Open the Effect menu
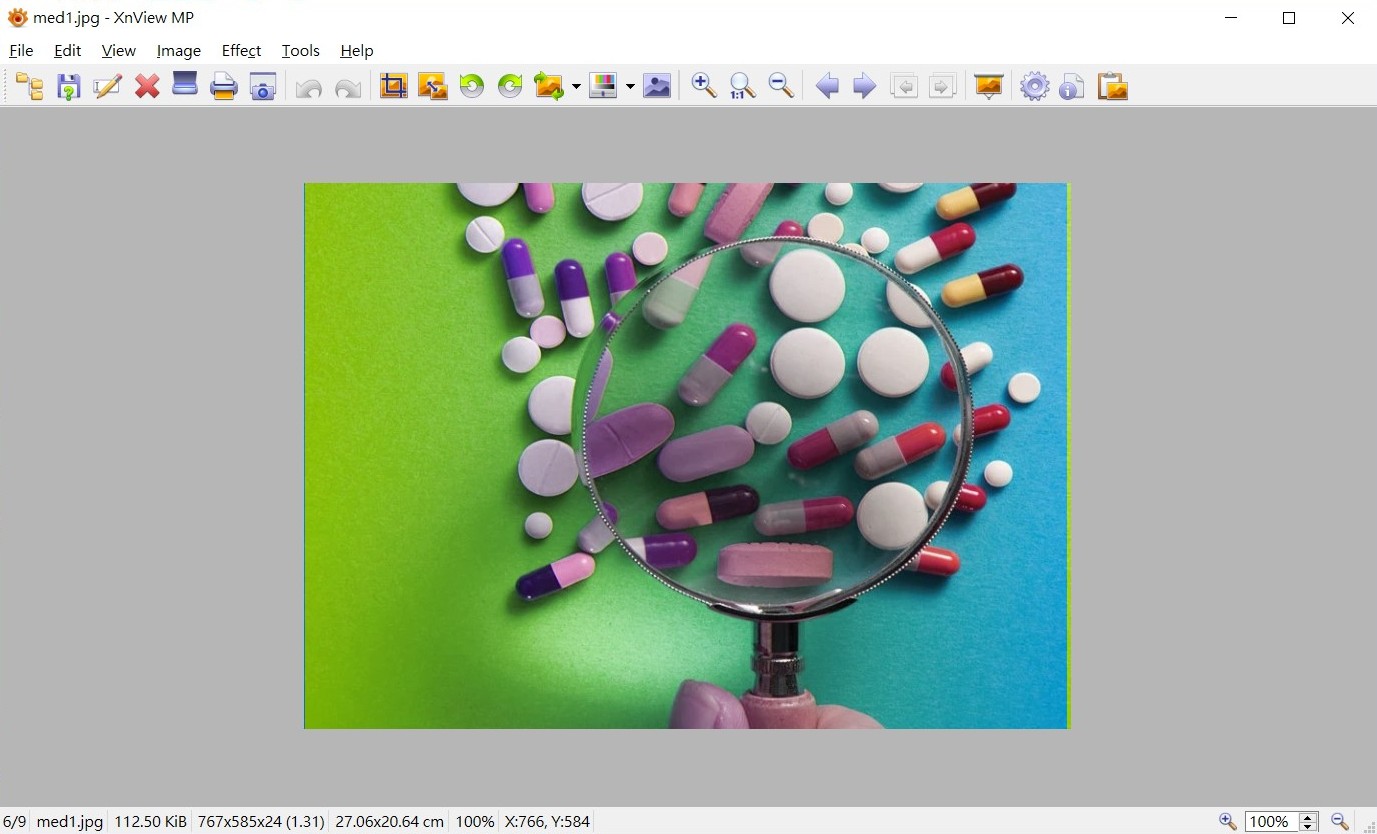 click(241, 51)
